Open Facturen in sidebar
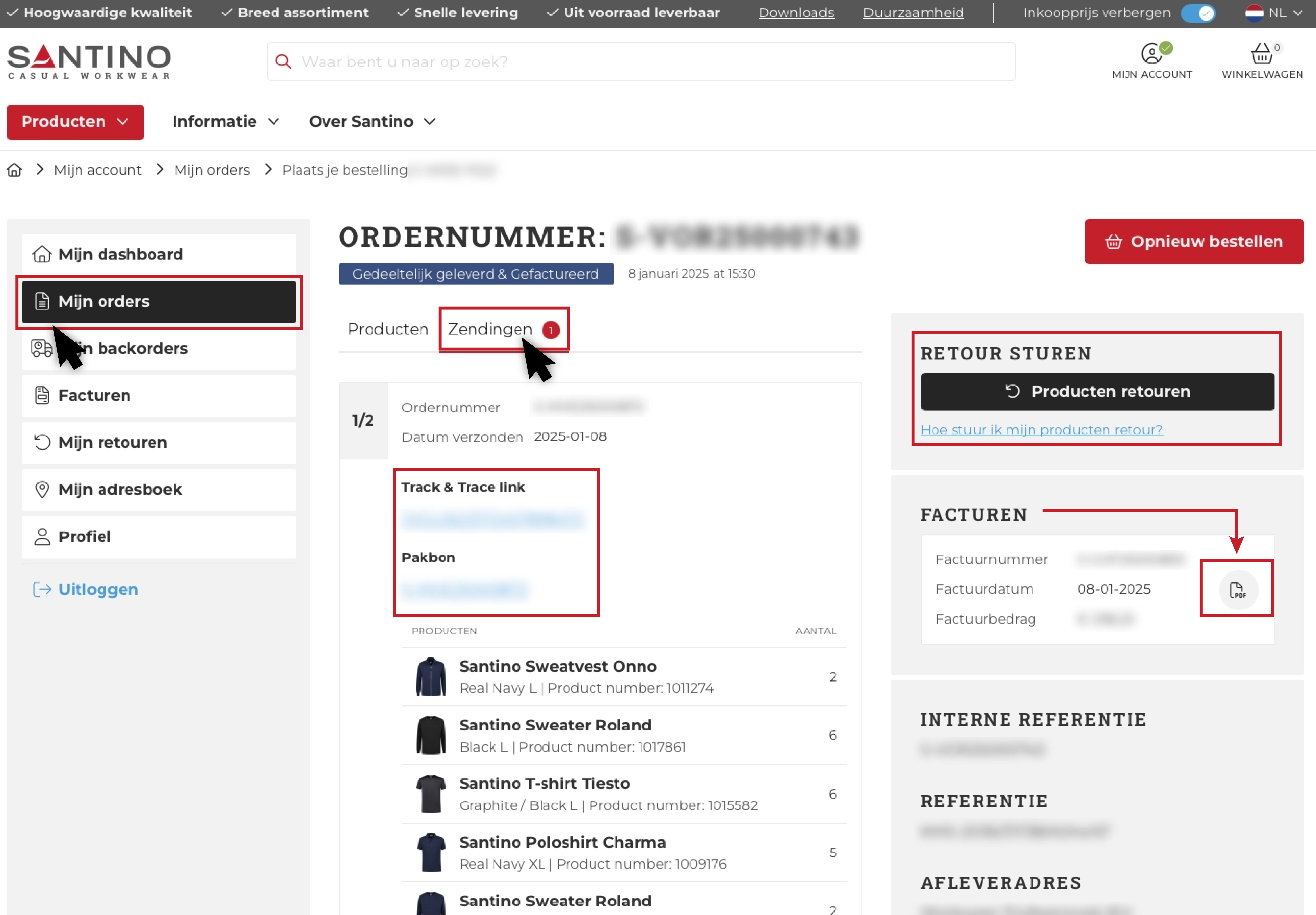The width and height of the screenshot is (1316, 915). pyautogui.click(x=159, y=396)
